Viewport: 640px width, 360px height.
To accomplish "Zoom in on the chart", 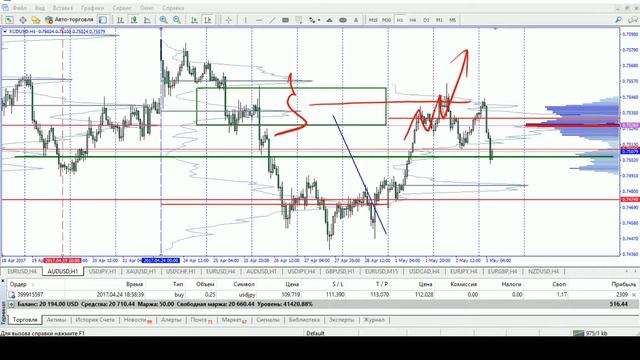I will [164, 20].
